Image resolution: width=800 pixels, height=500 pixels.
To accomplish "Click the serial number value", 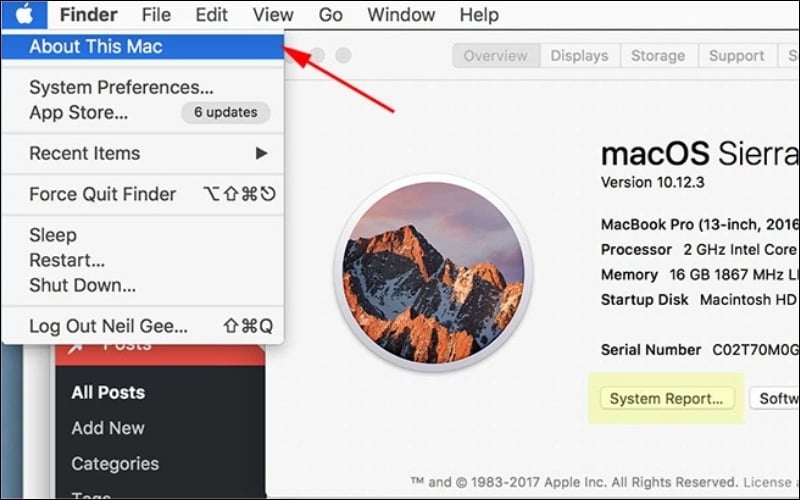I will point(756,349).
